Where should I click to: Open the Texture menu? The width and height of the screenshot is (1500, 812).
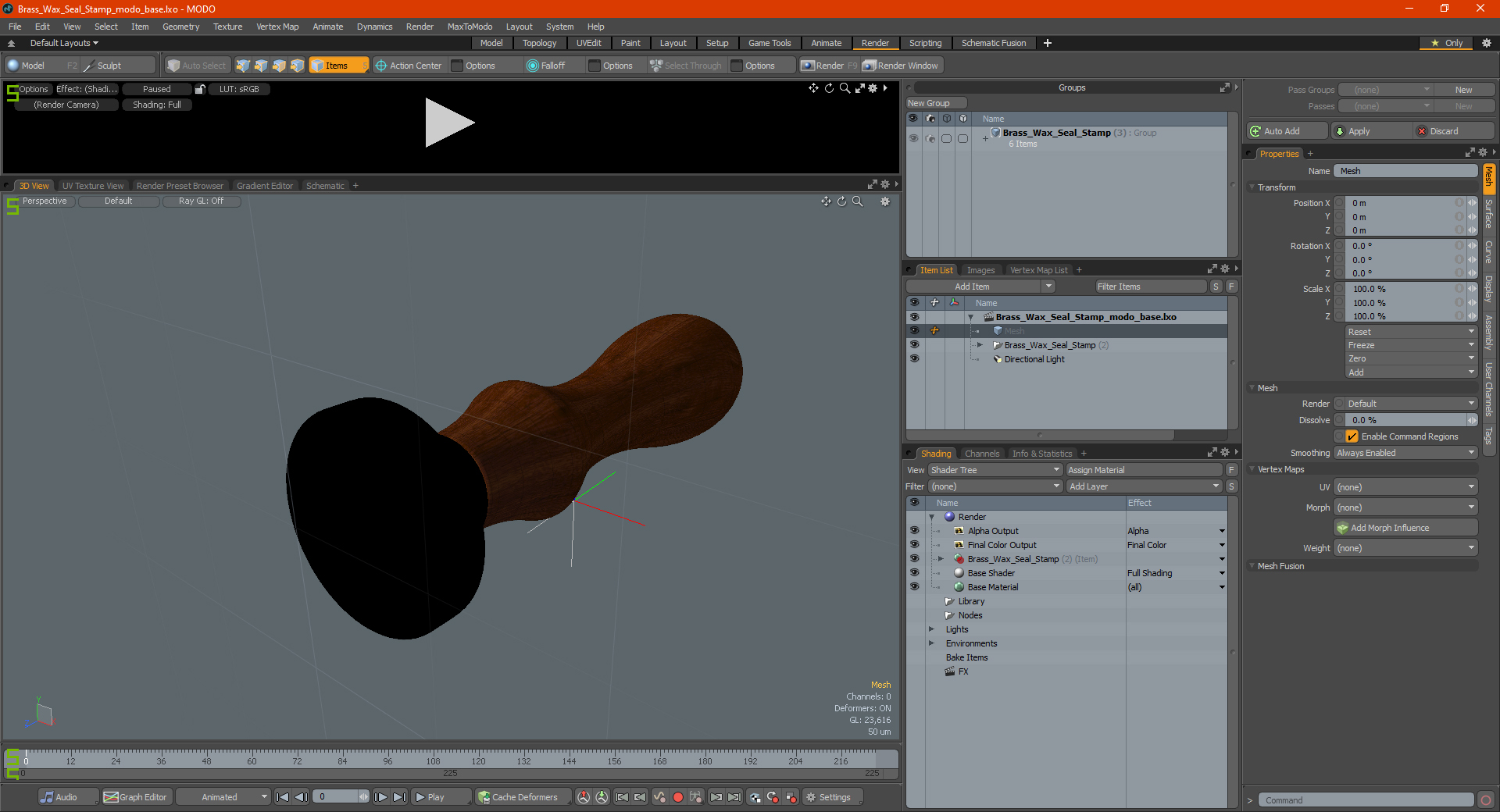pyautogui.click(x=227, y=27)
